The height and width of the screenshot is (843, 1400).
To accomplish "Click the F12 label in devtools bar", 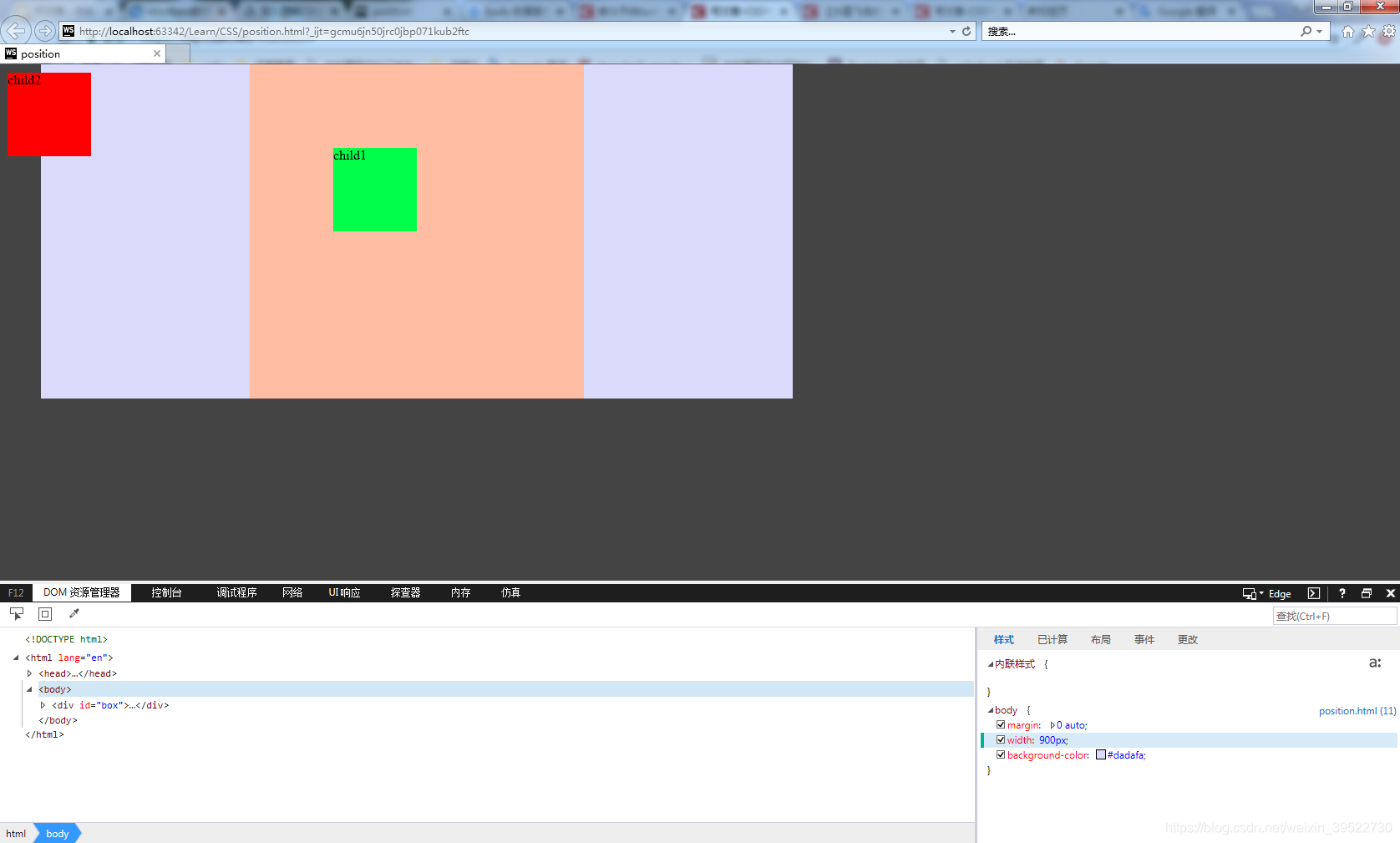I will pos(16,592).
